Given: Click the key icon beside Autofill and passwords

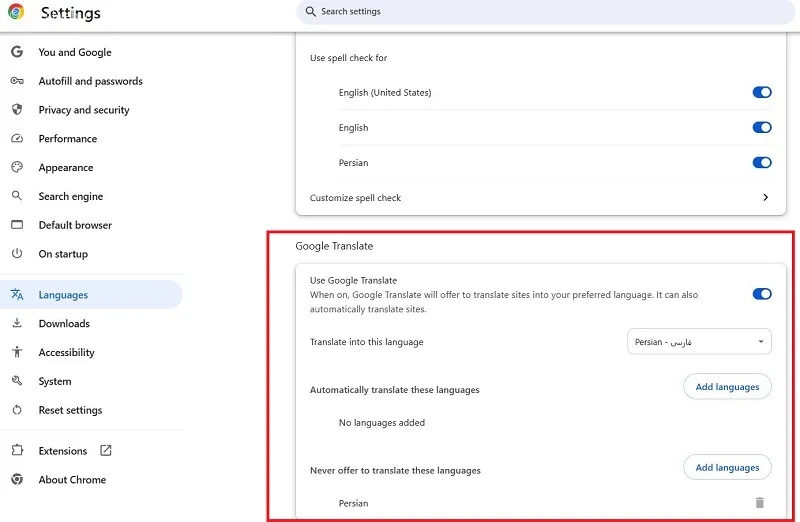Looking at the screenshot, I should pyautogui.click(x=17, y=81).
